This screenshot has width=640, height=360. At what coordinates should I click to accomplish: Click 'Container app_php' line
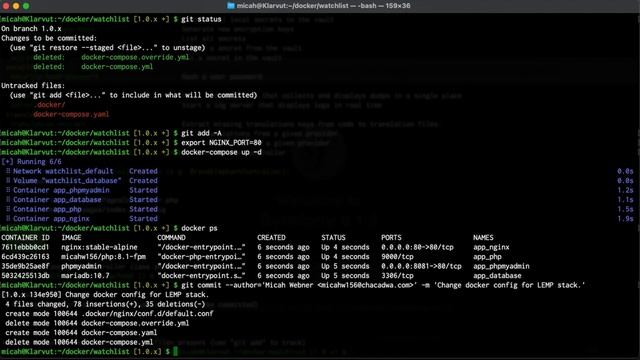pyautogui.click(x=47, y=209)
